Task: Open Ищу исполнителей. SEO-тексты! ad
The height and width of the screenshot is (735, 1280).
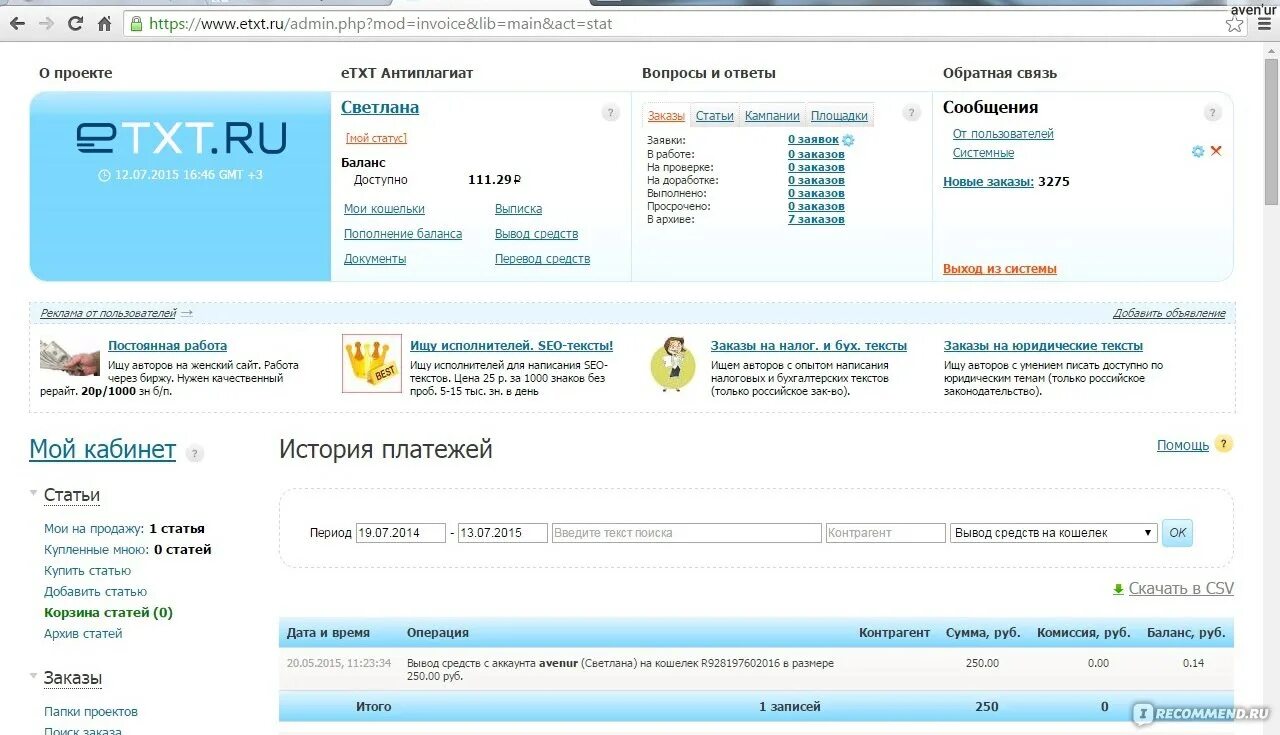Action: click(511, 346)
